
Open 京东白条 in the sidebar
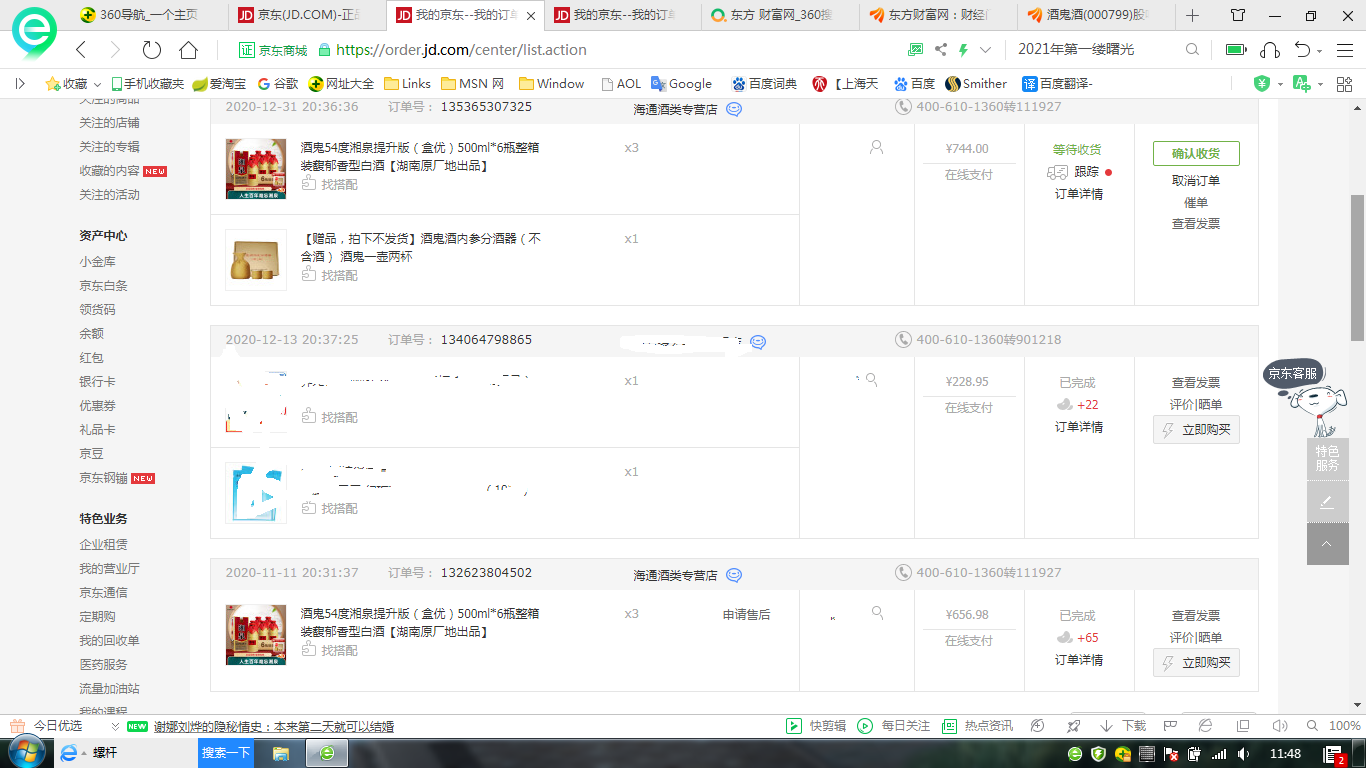coord(103,286)
